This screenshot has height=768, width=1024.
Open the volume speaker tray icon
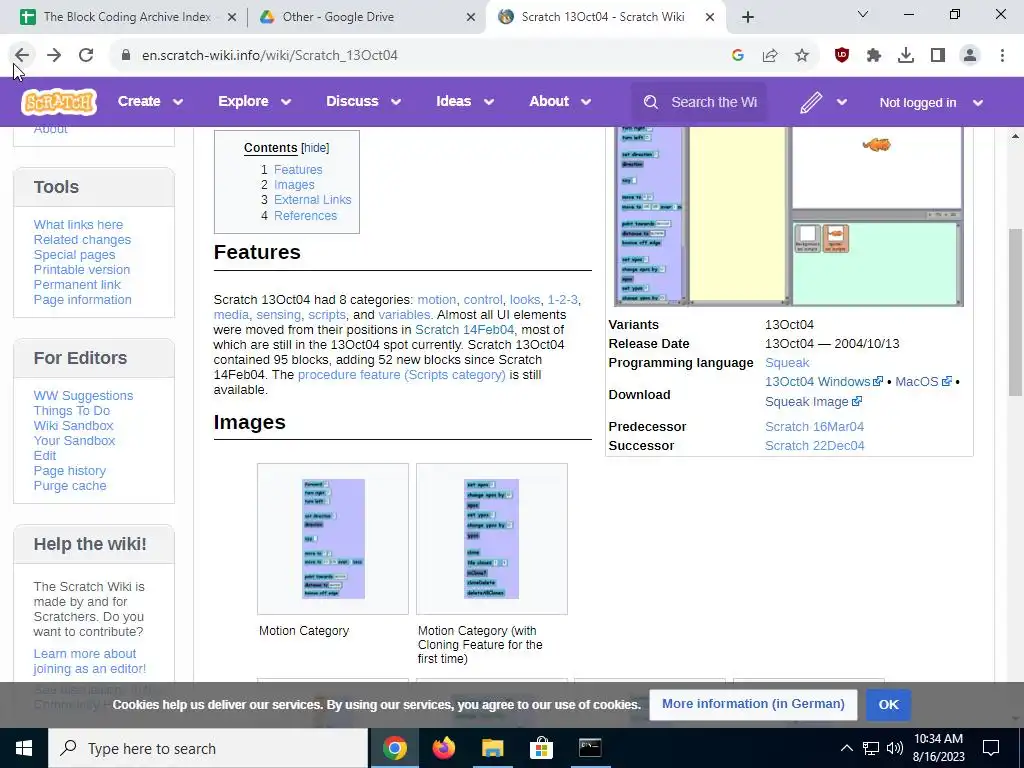895,748
